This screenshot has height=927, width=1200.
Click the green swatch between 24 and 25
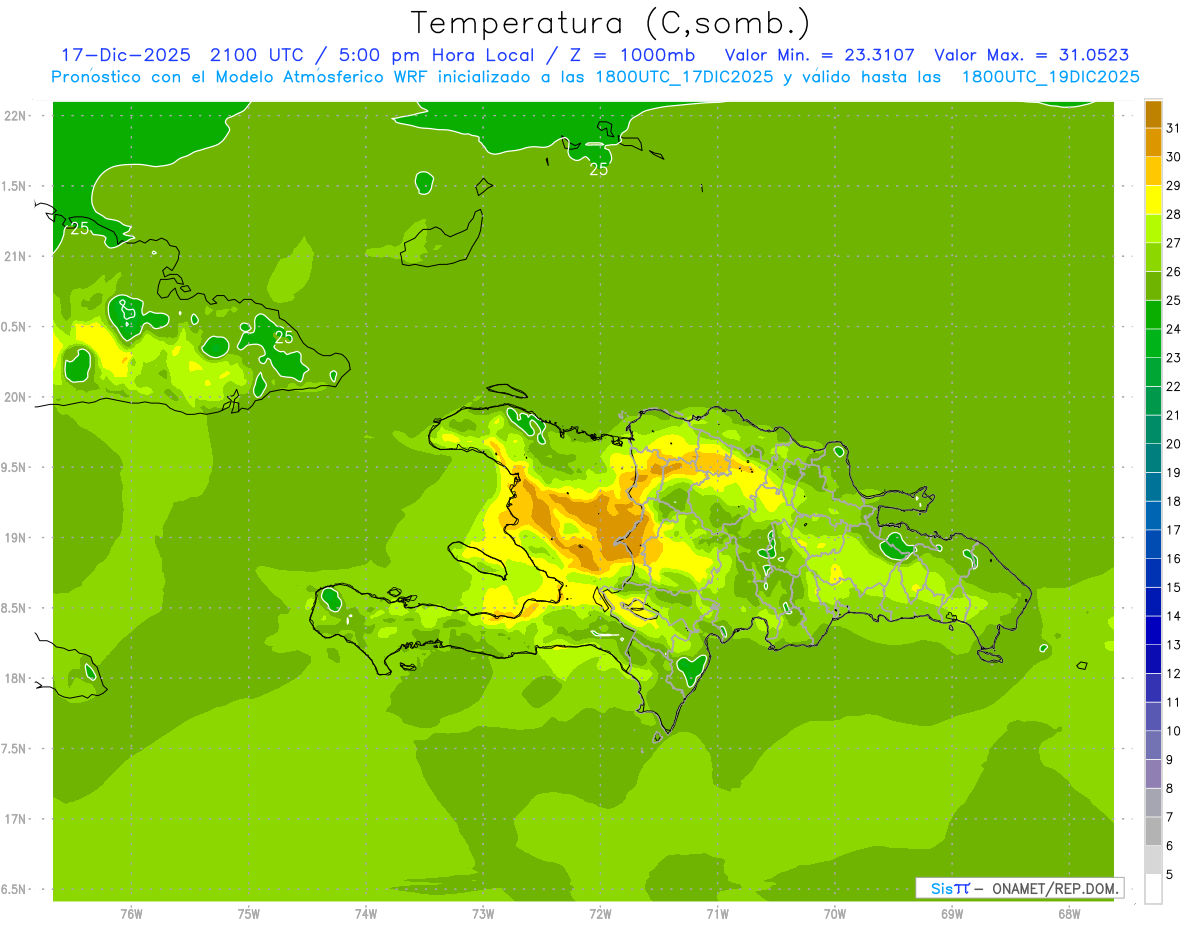point(1153,314)
